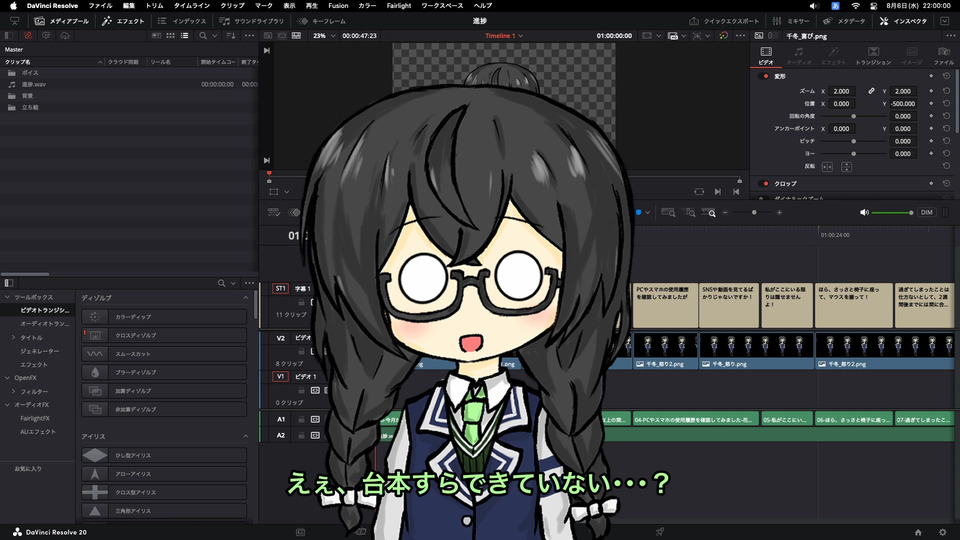The height and width of the screenshot is (540, 960).
Task: Toggle the ST1 subtitle track destination
Action: 280,288
